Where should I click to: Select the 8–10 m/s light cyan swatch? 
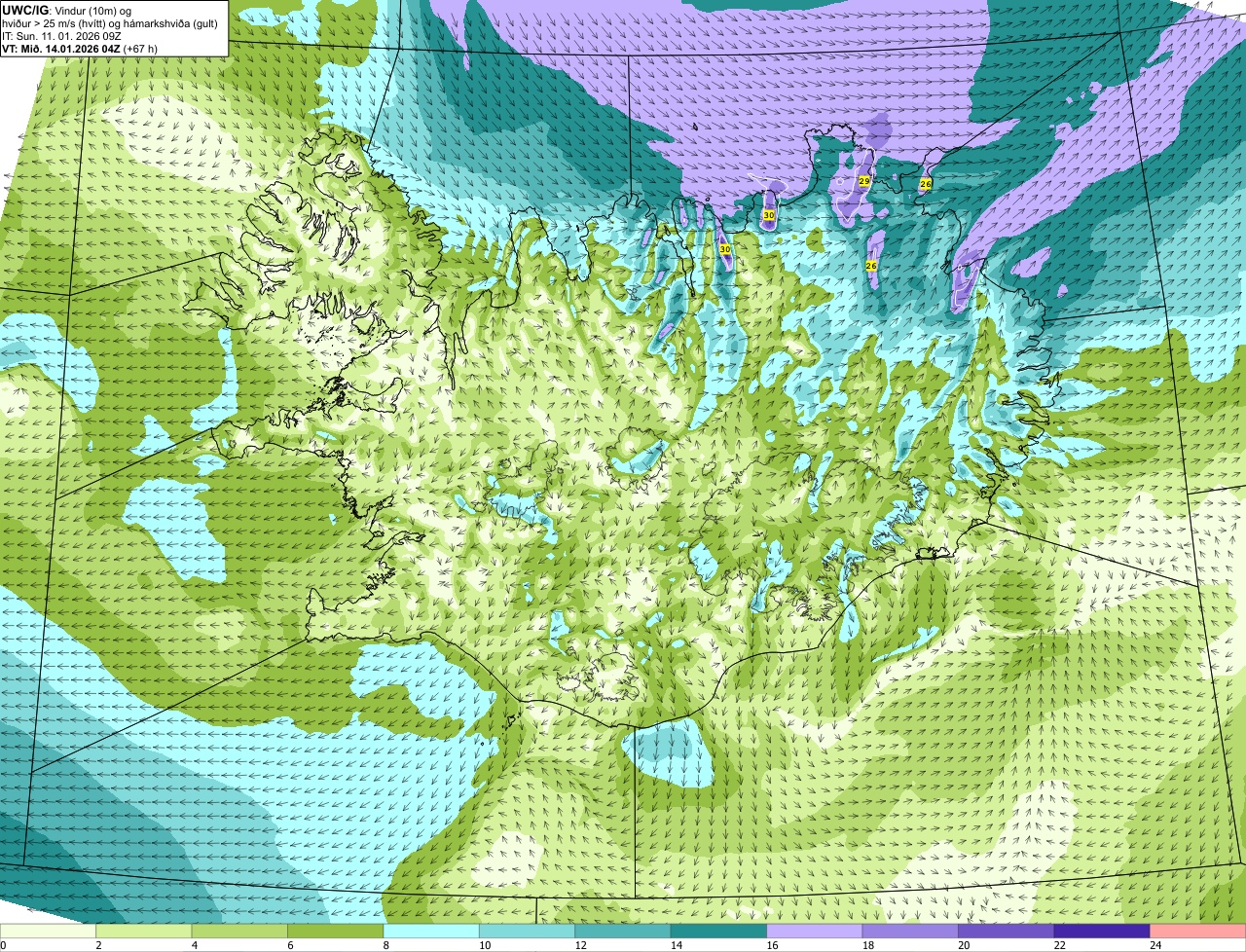point(432,931)
